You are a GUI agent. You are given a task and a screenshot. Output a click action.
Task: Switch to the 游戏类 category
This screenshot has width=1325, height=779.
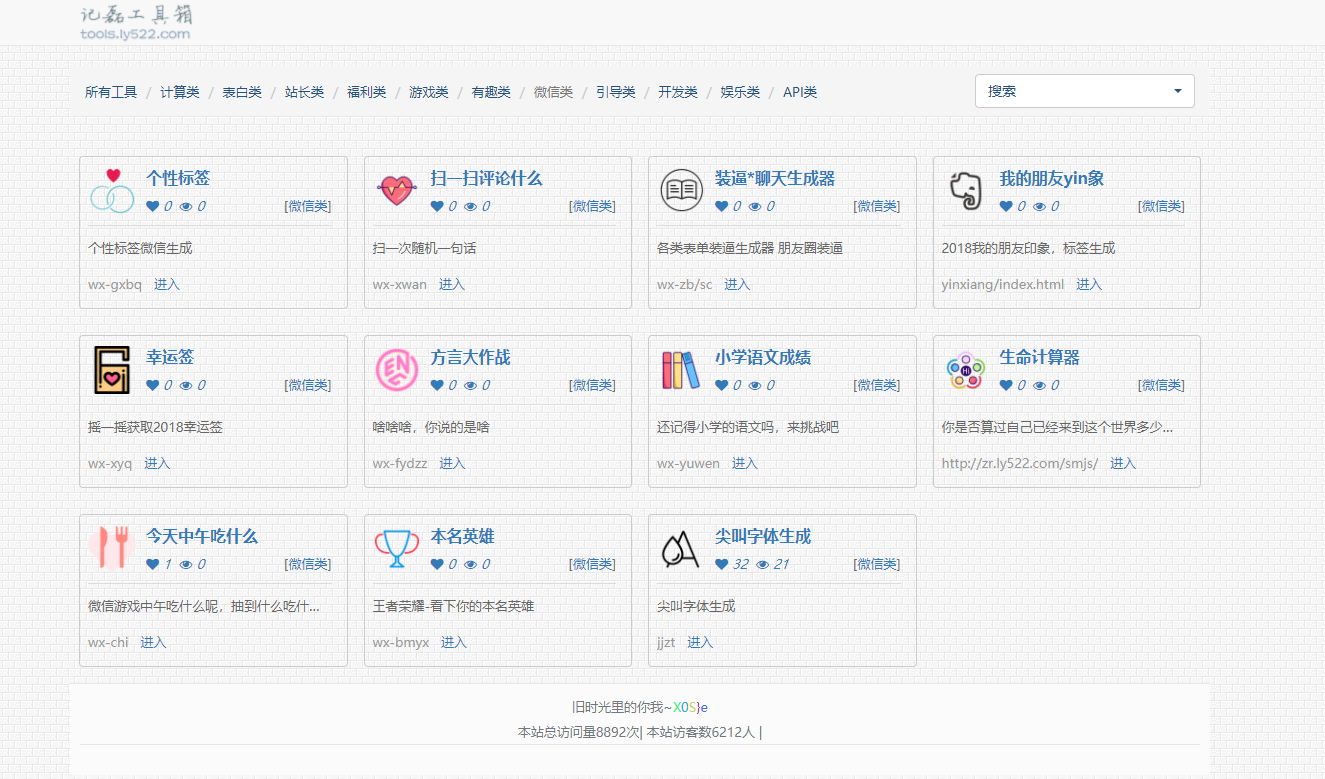(428, 91)
